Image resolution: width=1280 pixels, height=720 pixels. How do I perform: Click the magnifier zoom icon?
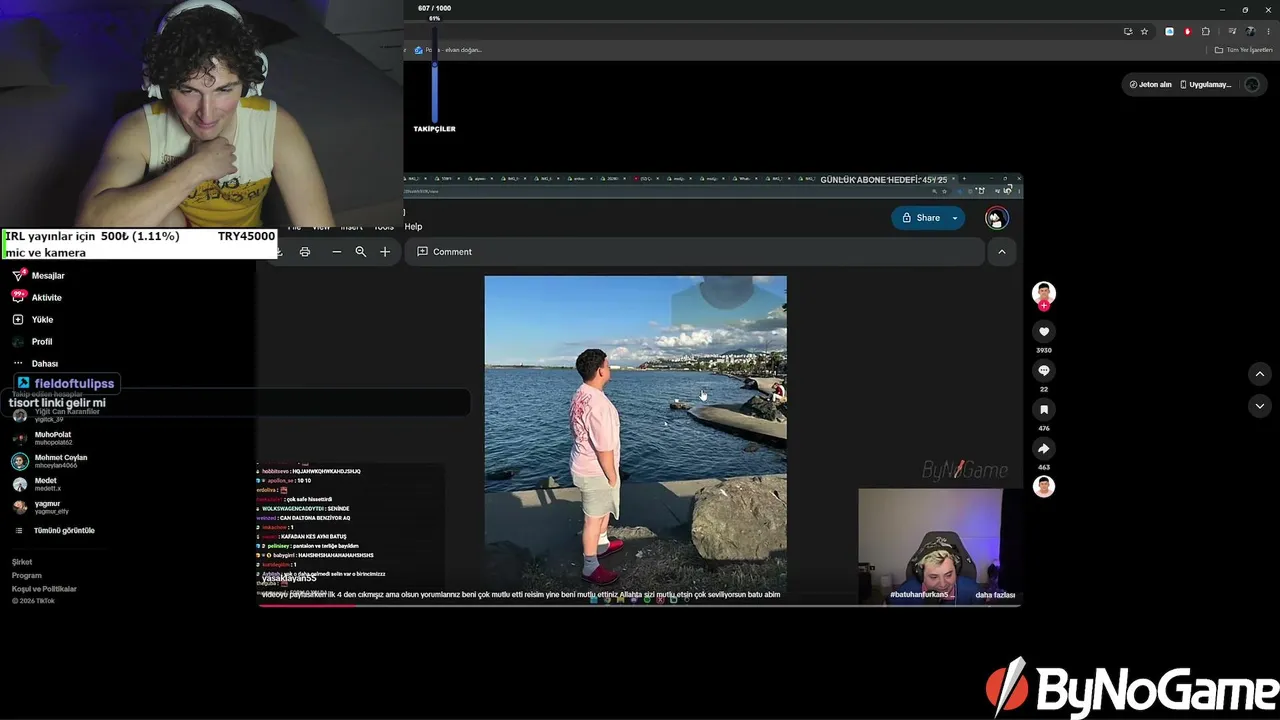pos(361,252)
